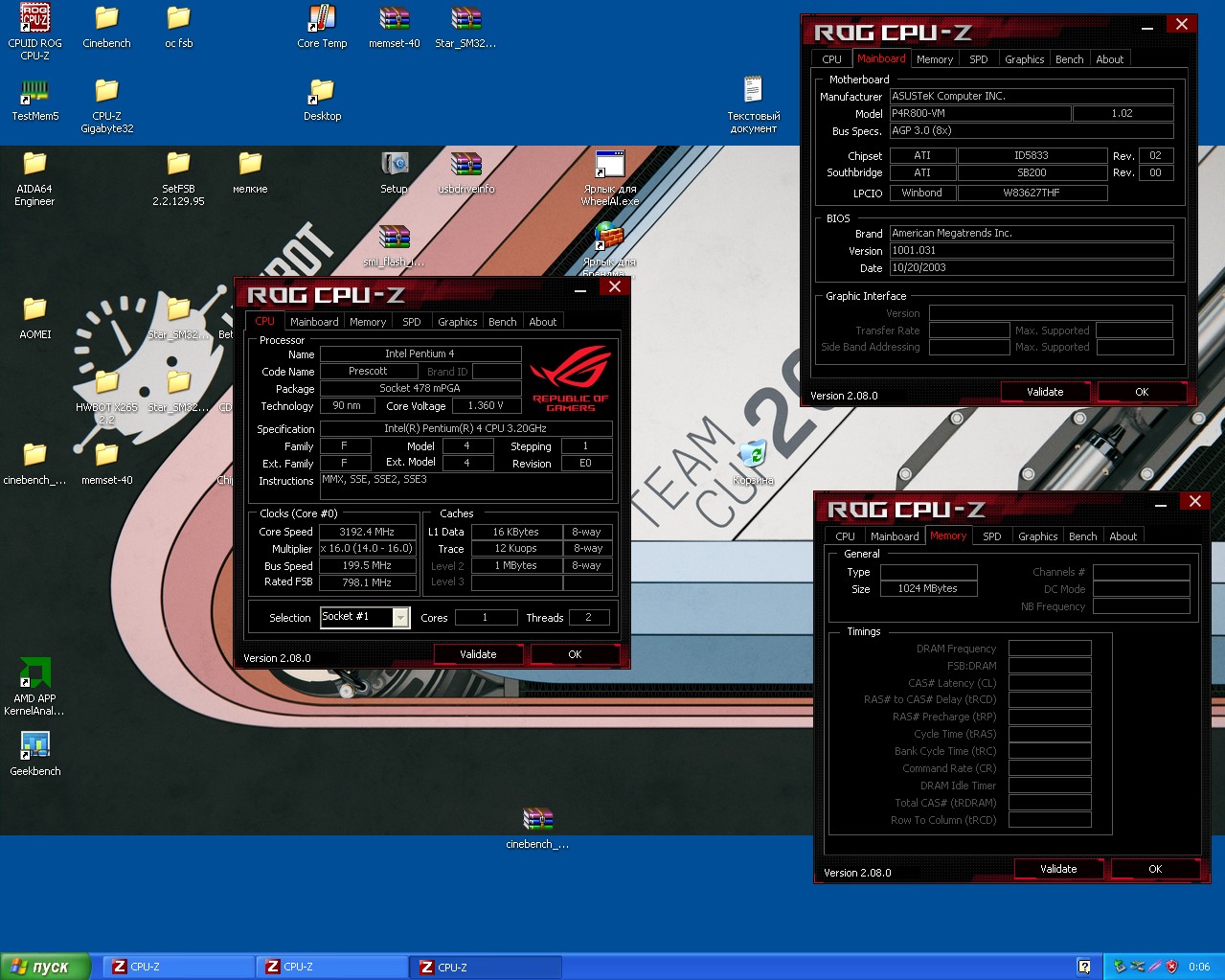Click the memory Size field 1024 MBytes
This screenshot has width=1225, height=980.
[929, 588]
